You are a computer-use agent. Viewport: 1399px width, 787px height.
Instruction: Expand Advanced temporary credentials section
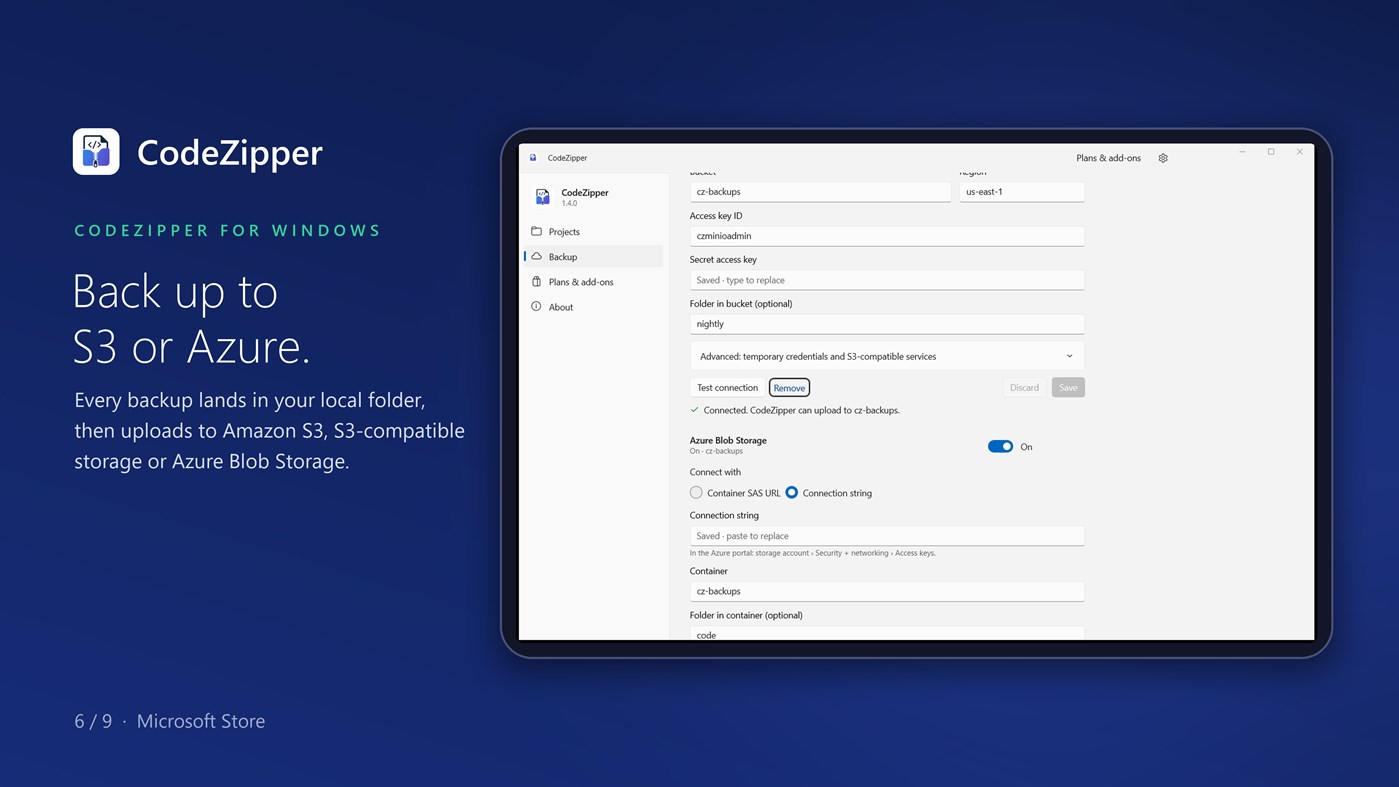tap(887, 356)
